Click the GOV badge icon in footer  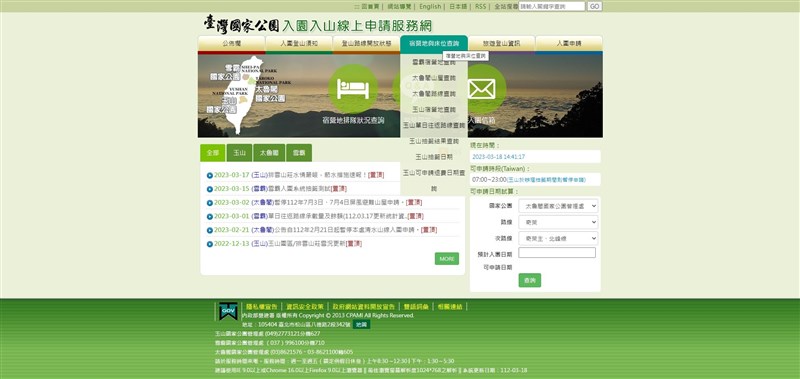[228, 311]
